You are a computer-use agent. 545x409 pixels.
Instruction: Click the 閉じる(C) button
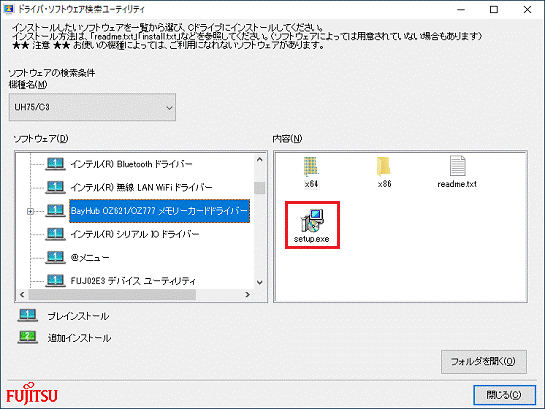[504, 395]
